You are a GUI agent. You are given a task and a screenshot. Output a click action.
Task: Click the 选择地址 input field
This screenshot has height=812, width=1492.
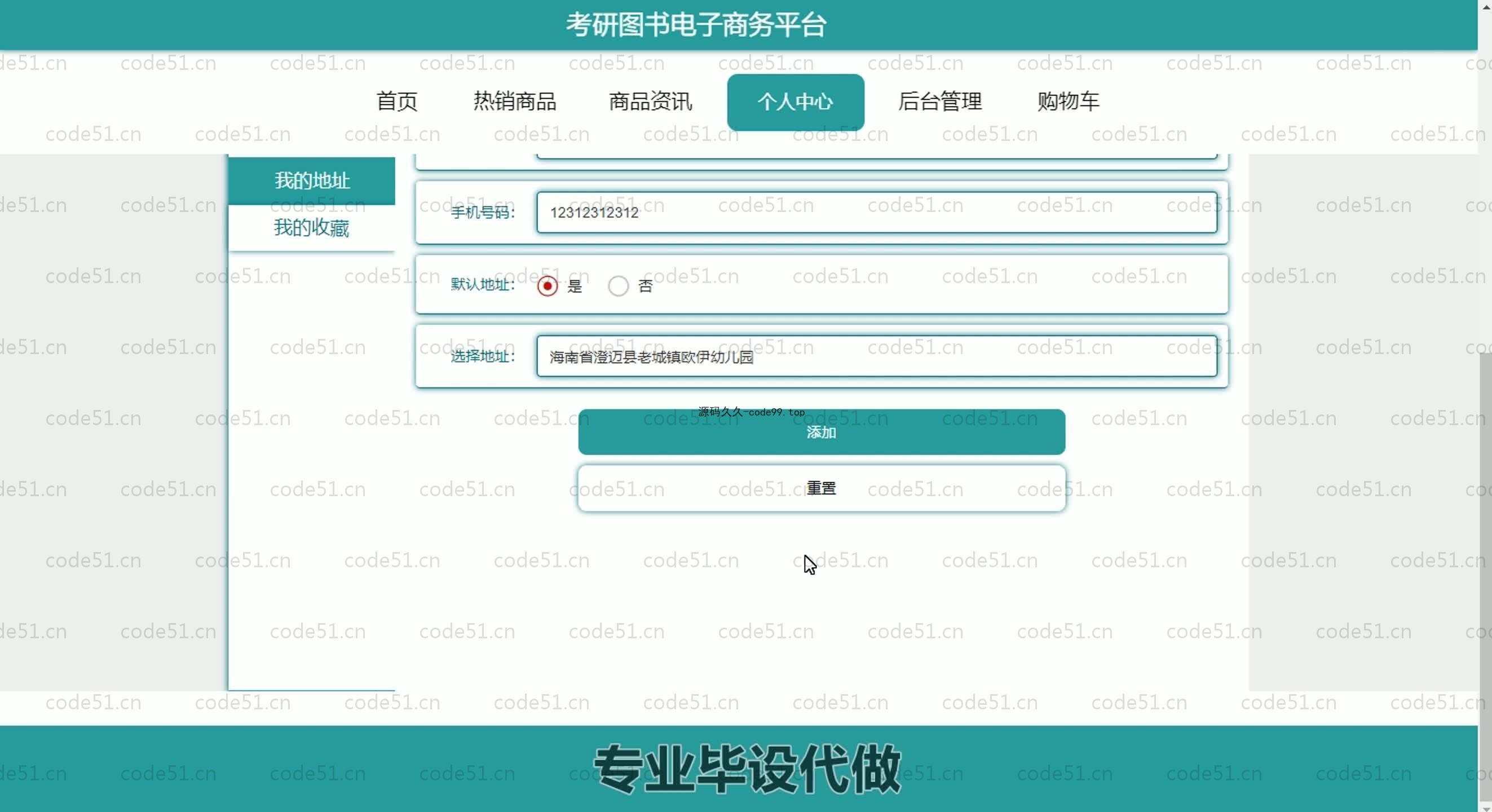(x=876, y=356)
